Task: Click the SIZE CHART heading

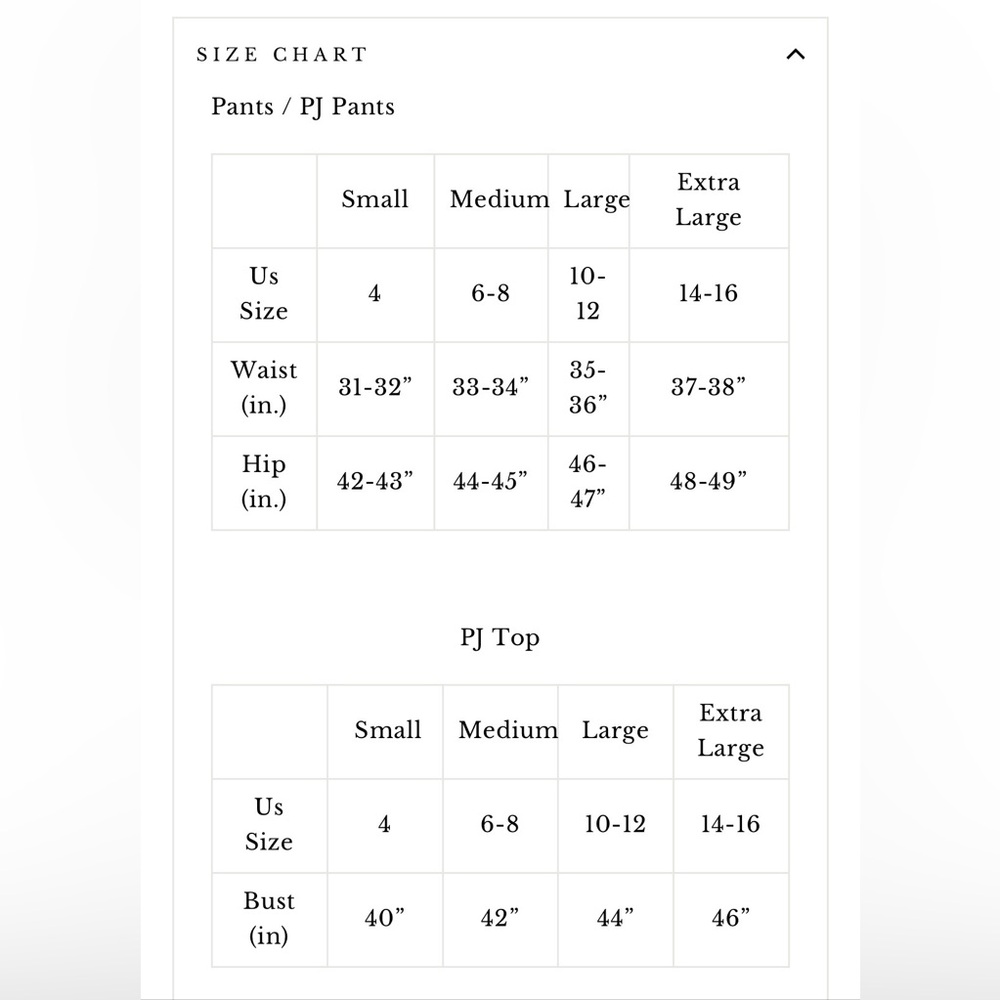Action: pos(282,55)
